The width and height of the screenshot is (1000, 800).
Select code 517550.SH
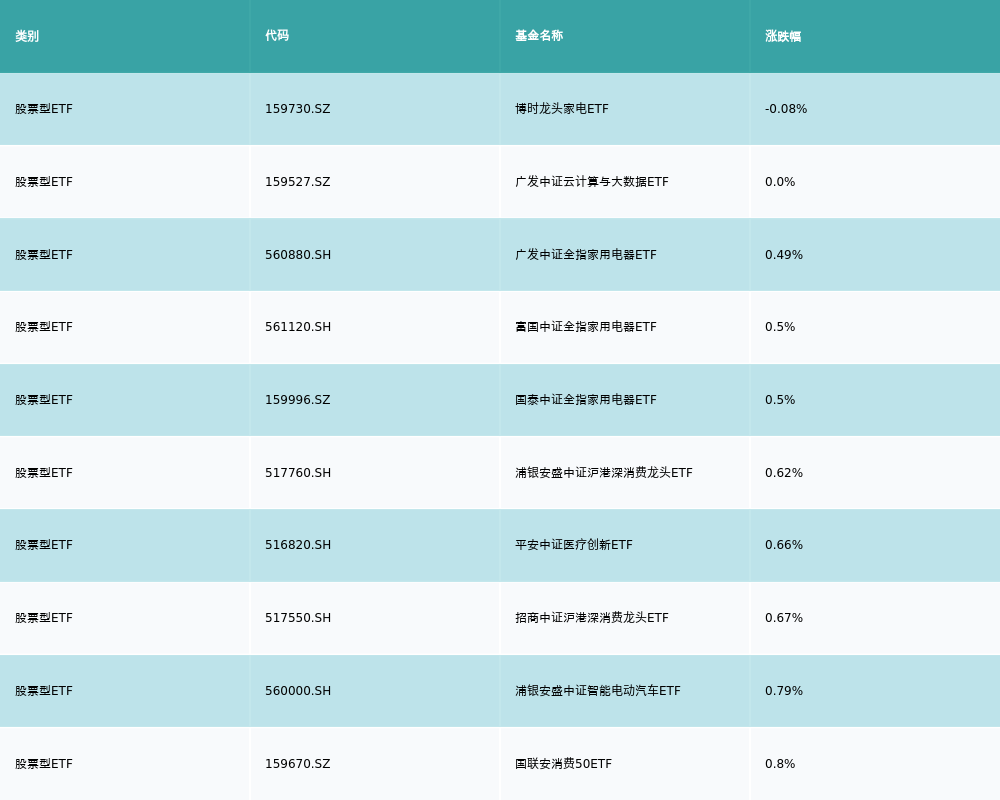coord(298,618)
